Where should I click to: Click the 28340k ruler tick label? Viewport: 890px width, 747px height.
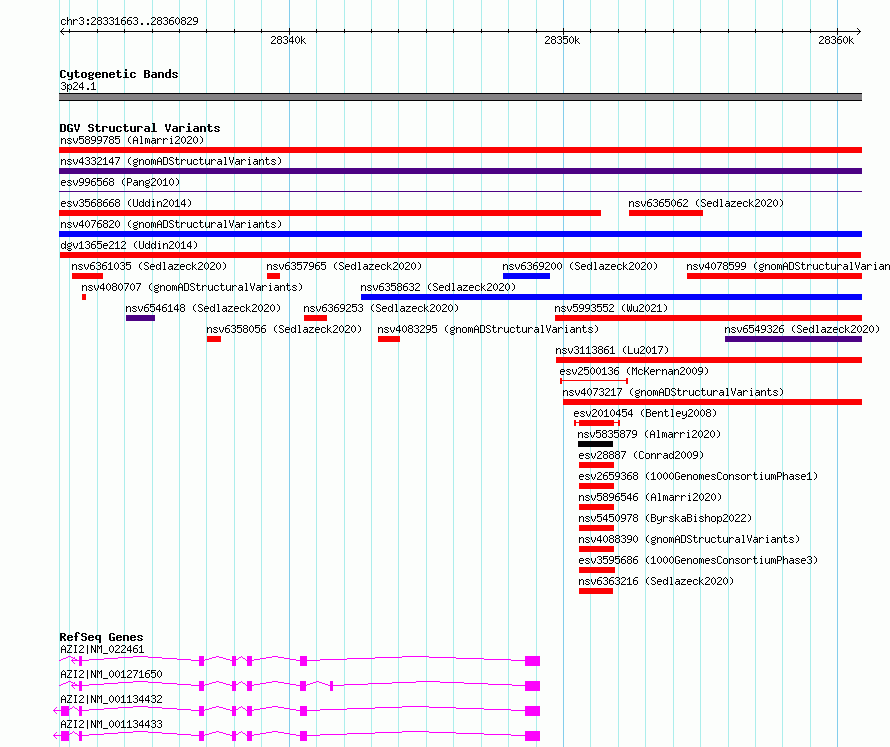coord(288,40)
